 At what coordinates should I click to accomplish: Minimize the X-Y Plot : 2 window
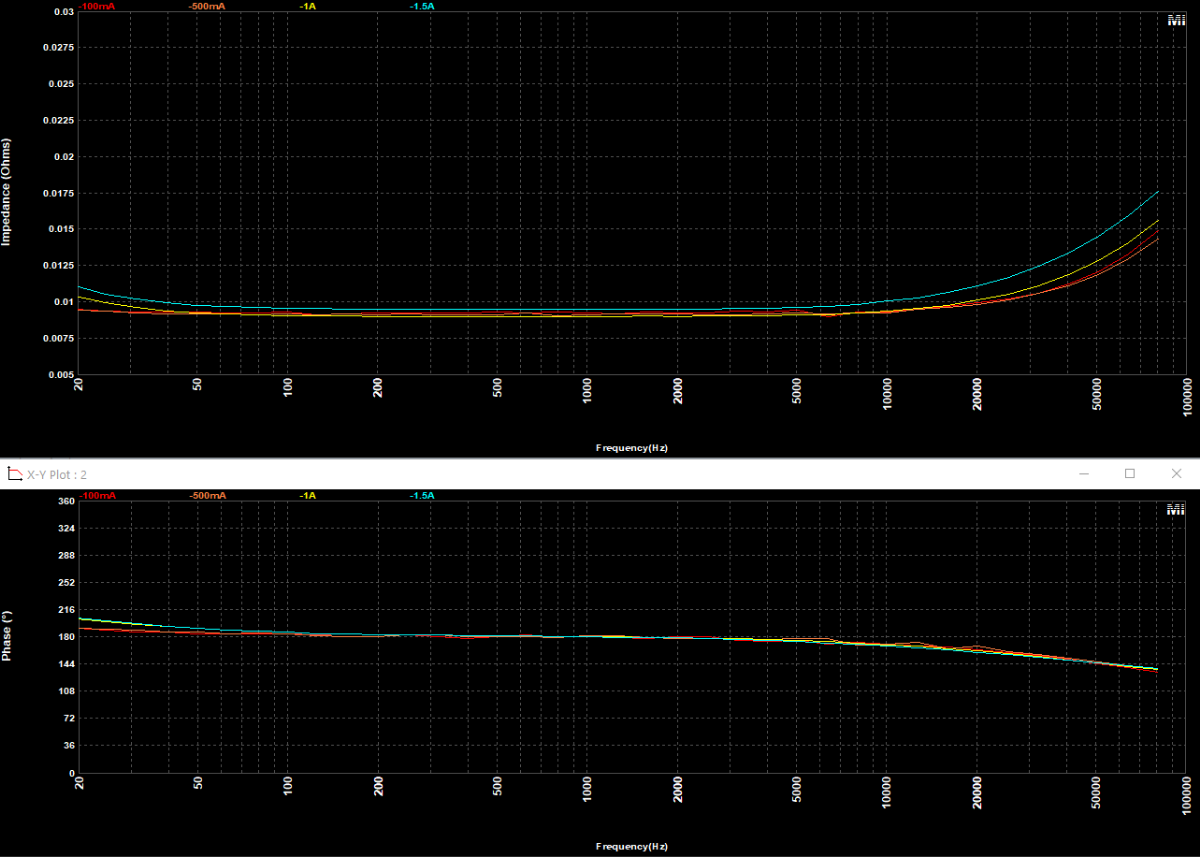click(x=1086, y=473)
